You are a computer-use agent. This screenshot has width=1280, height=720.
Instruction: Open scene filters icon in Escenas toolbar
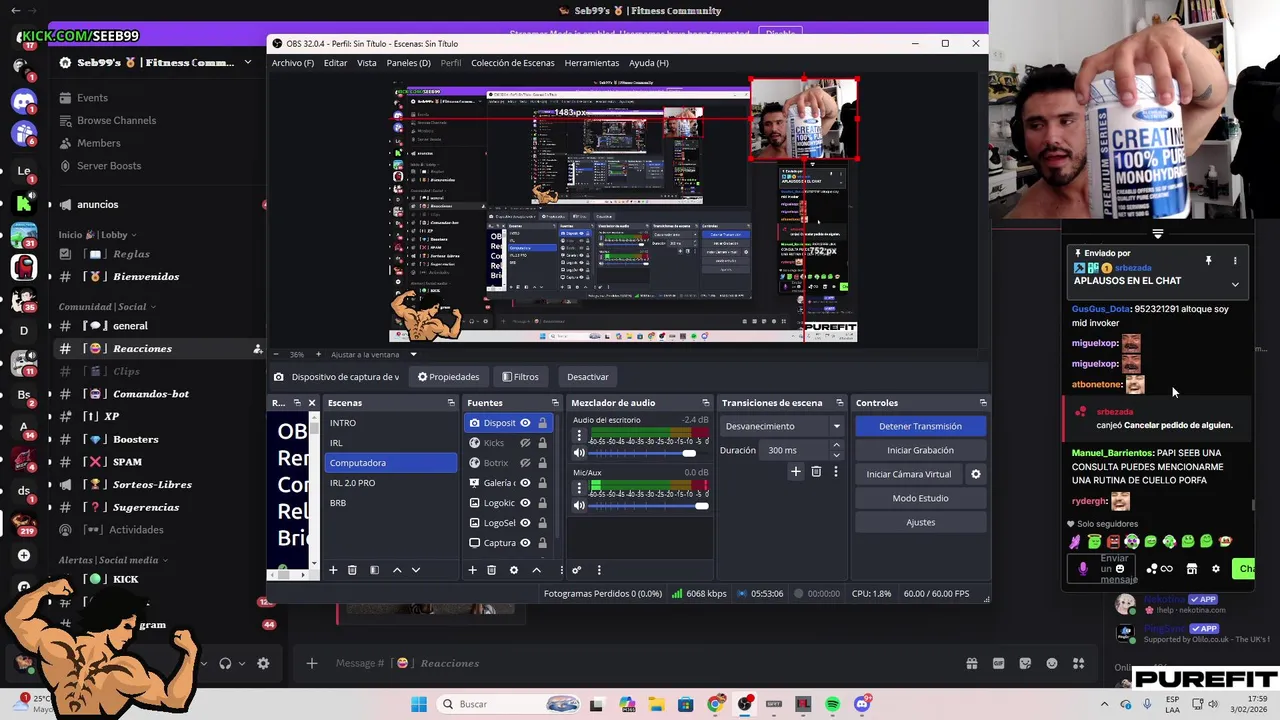click(x=374, y=570)
